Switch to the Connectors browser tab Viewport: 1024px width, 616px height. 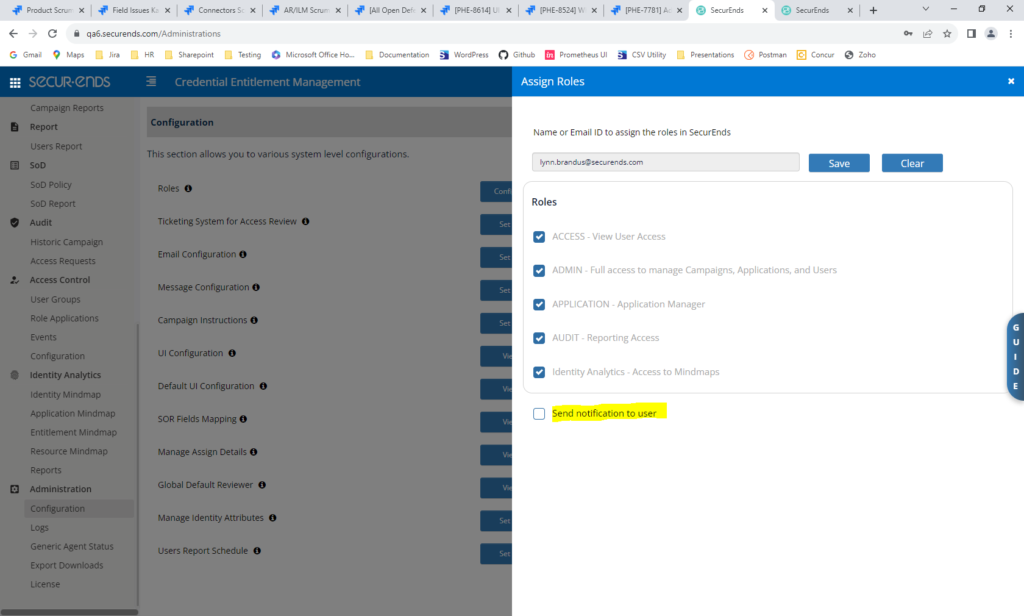220,10
